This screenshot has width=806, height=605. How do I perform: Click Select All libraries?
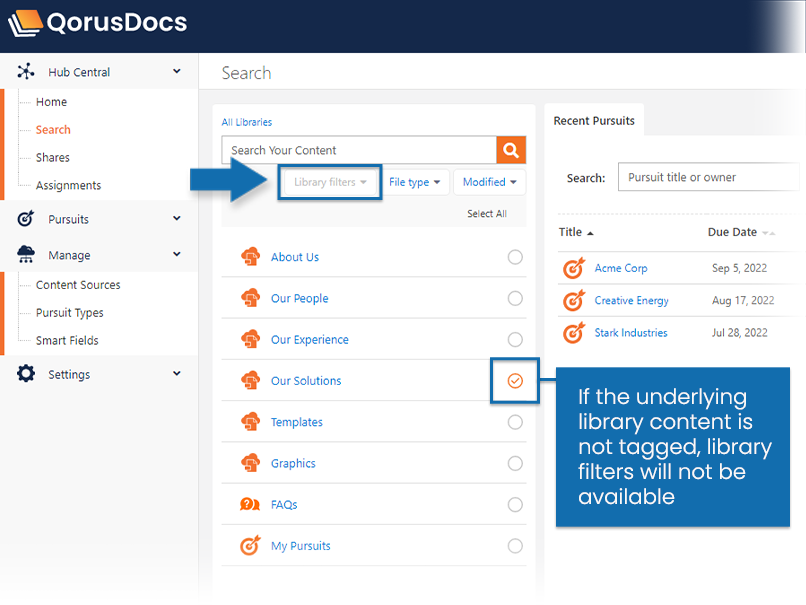(x=487, y=213)
